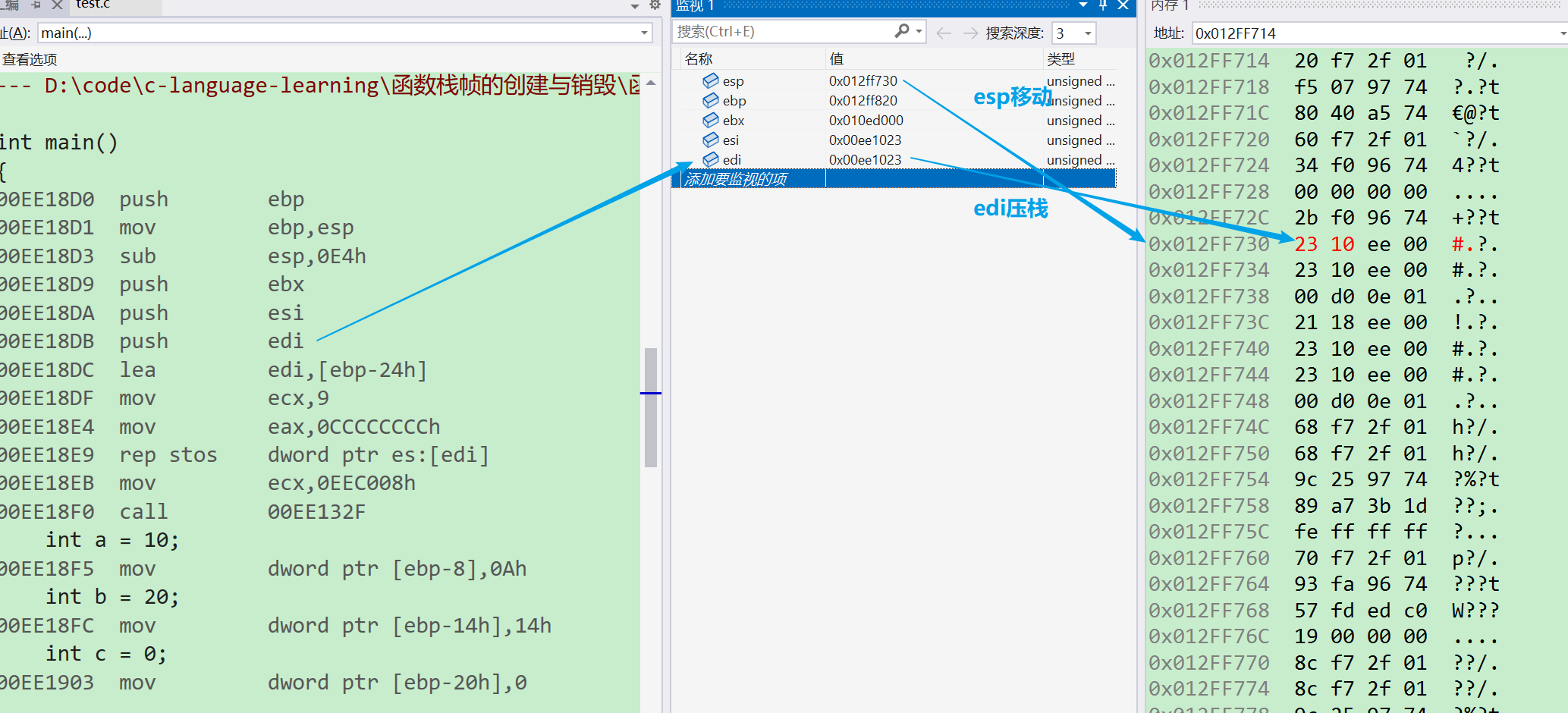Screen dimensions: 1568x713
Task: Click memory row 0x012FF730
Action: point(1324,244)
